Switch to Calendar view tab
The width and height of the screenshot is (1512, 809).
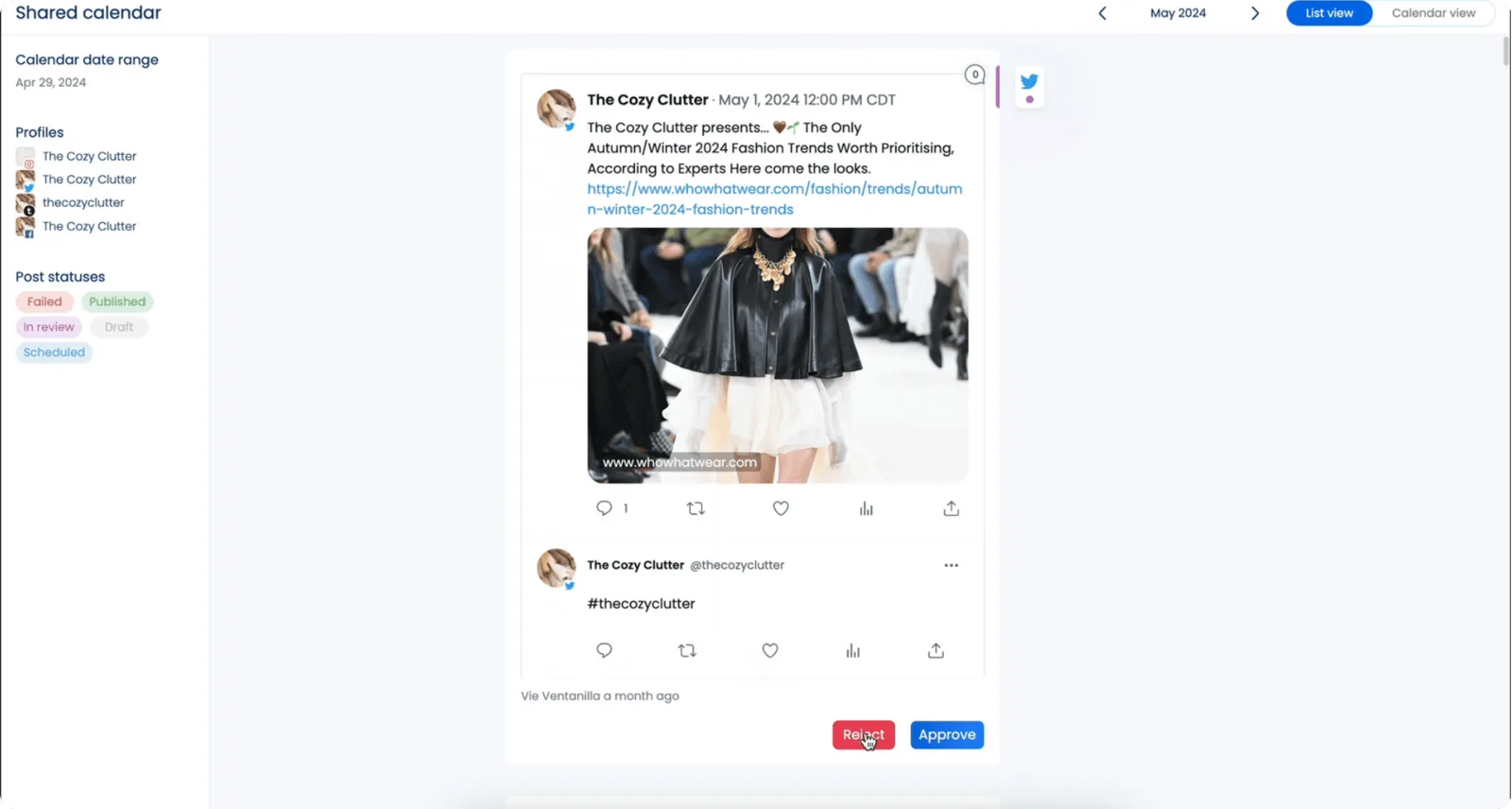(x=1434, y=13)
